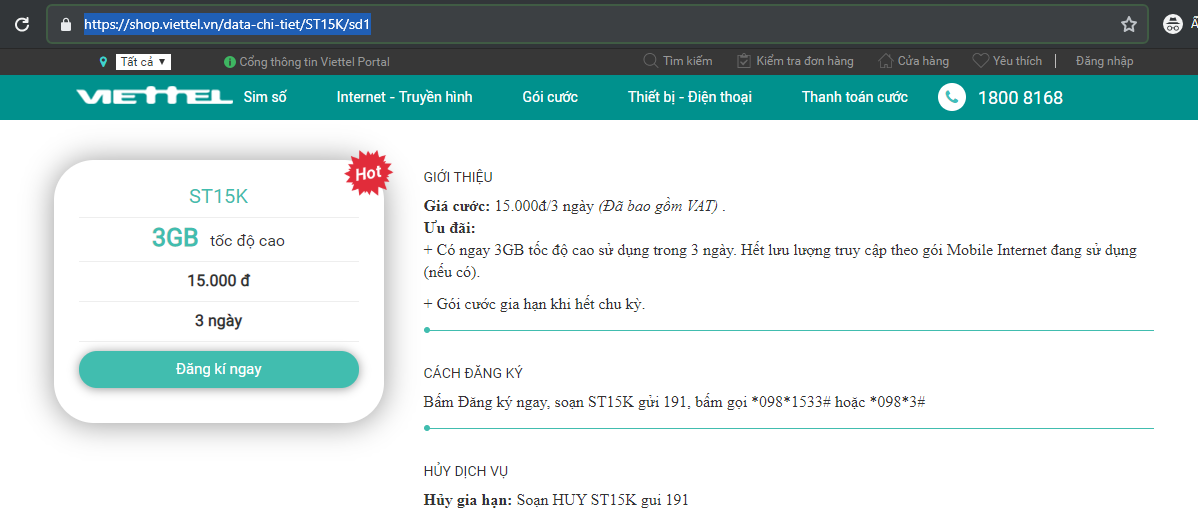Click the ST15K package title
The height and width of the screenshot is (522, 1198).
tap(219, 196)
